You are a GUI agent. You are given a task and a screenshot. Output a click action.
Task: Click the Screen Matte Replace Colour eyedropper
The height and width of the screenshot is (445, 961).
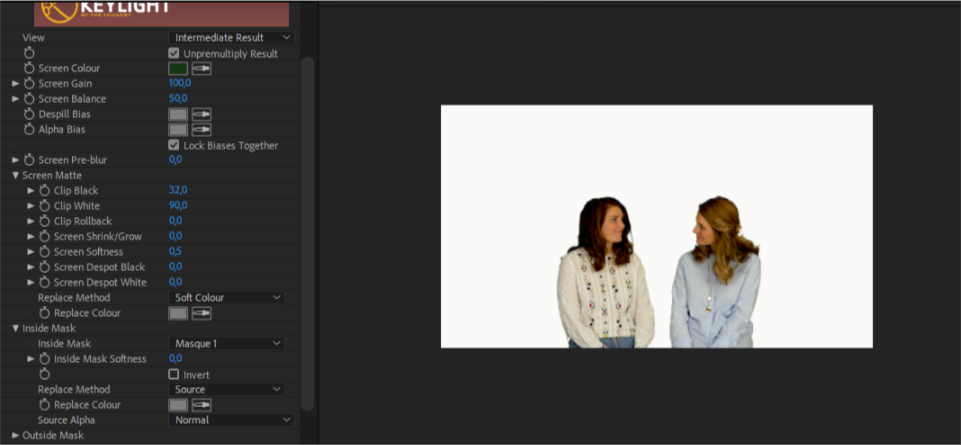202,313
